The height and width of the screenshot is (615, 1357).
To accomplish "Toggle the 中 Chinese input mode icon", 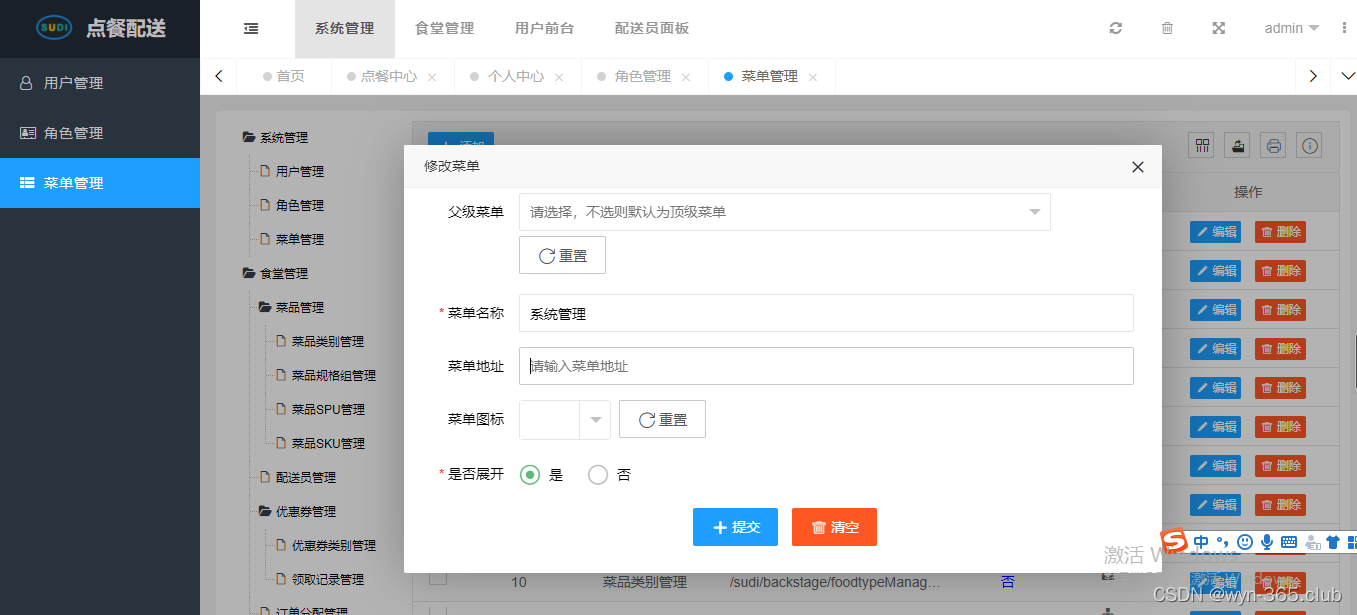I will pos(1201,542).
